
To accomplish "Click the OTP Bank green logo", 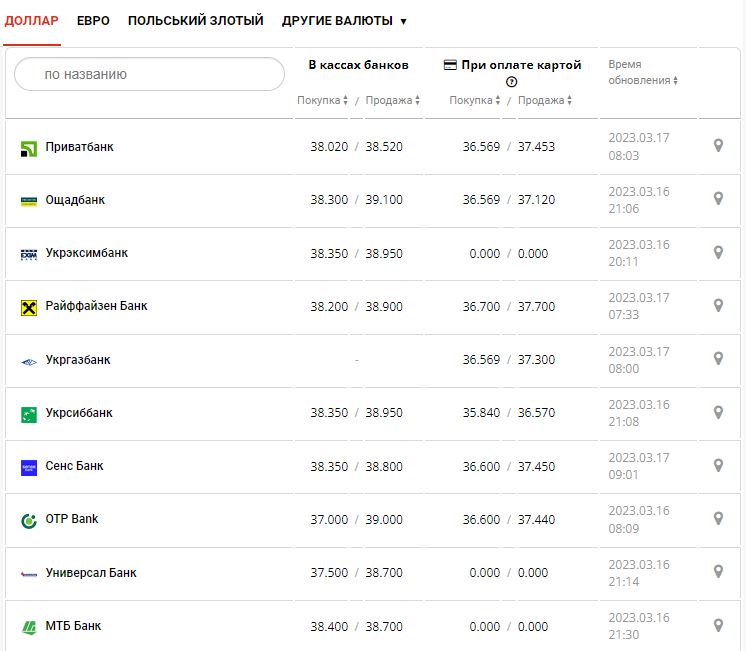I will [28, 520].
